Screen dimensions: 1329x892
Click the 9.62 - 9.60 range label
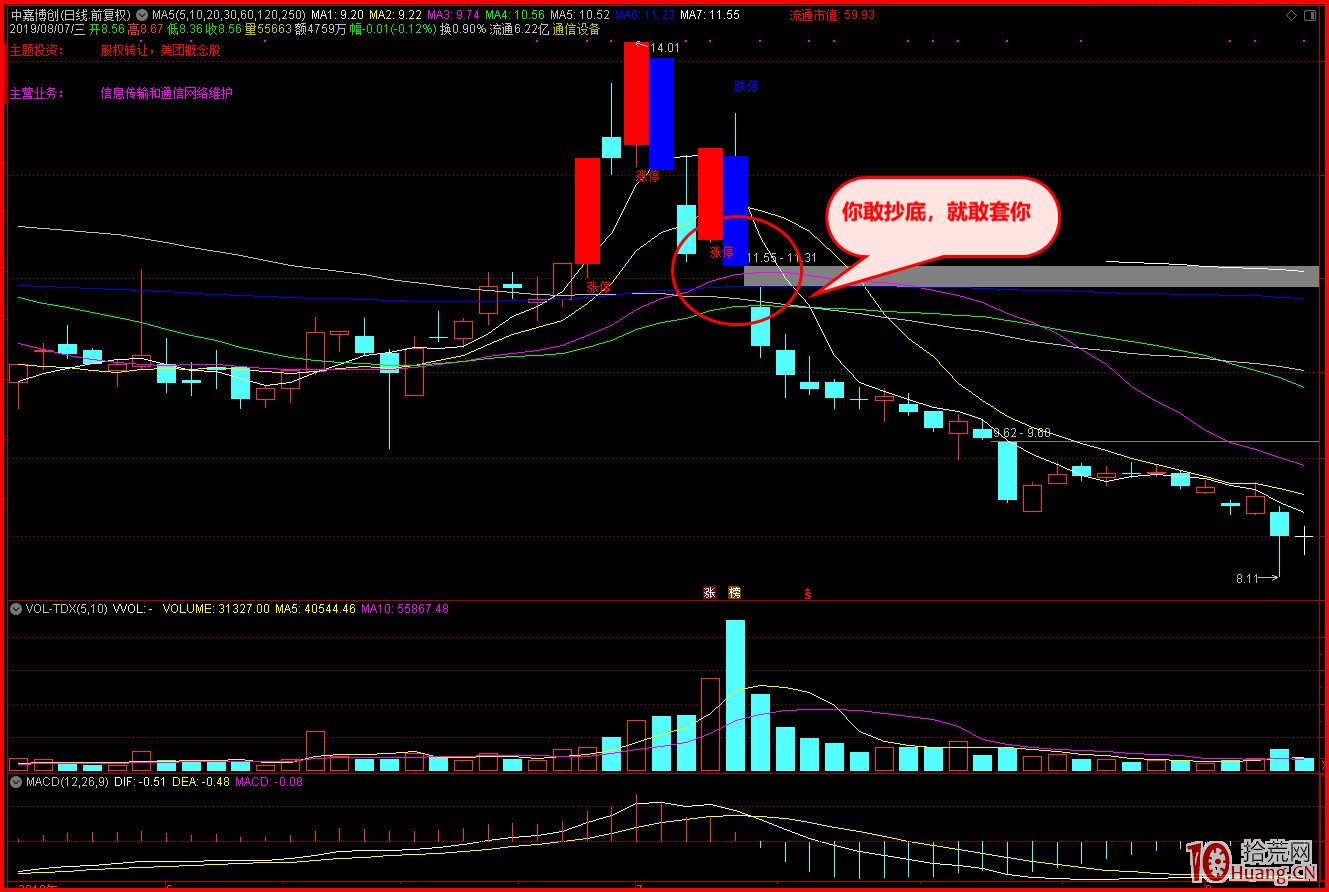pyautogui.click(x=1022, y=433)
